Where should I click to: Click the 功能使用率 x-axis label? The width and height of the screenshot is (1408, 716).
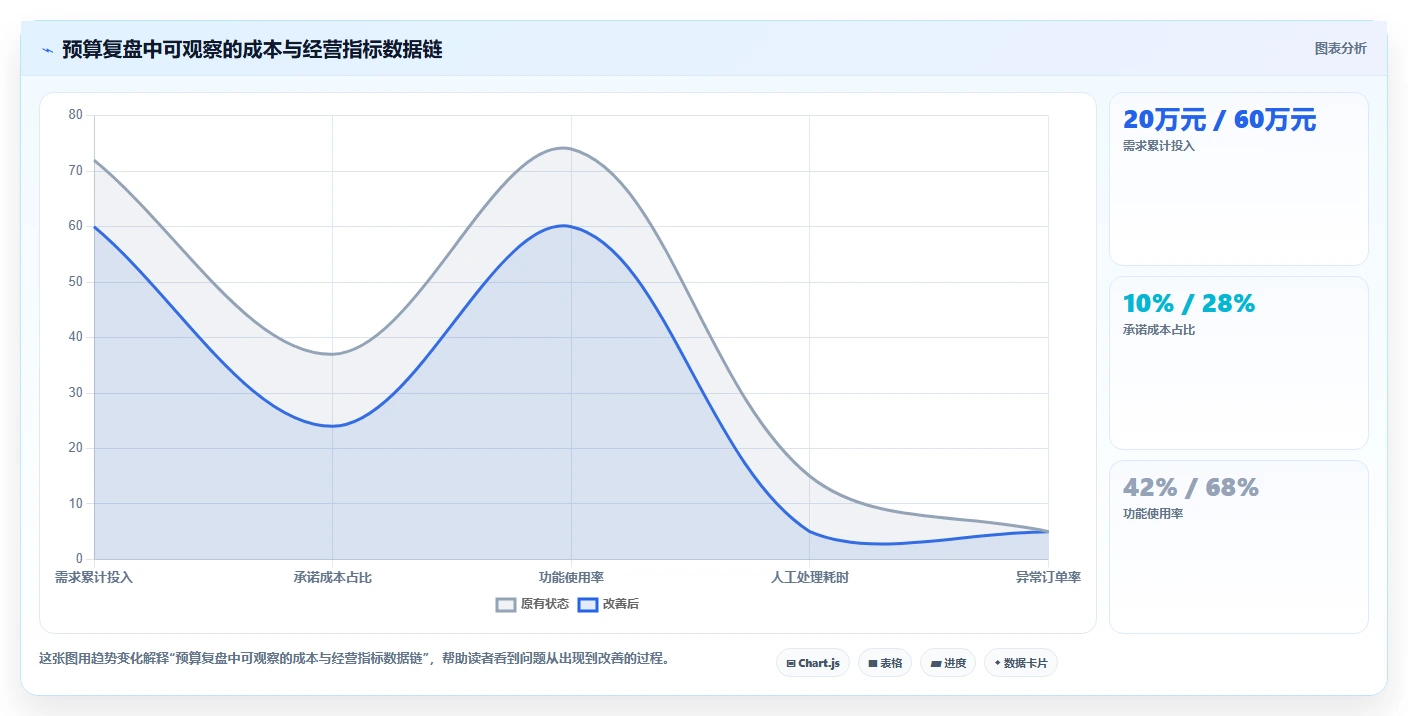[x=571, y=578]
